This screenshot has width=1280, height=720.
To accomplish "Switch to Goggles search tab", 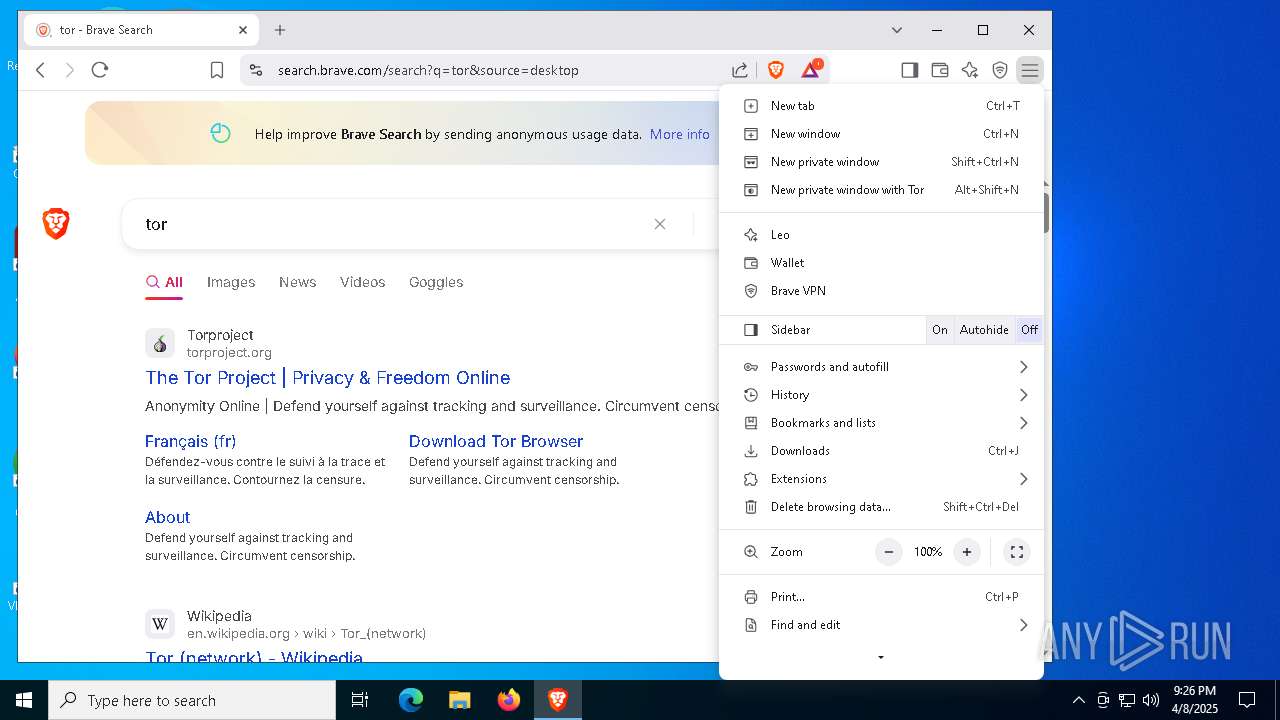I will tap(436, 282).
